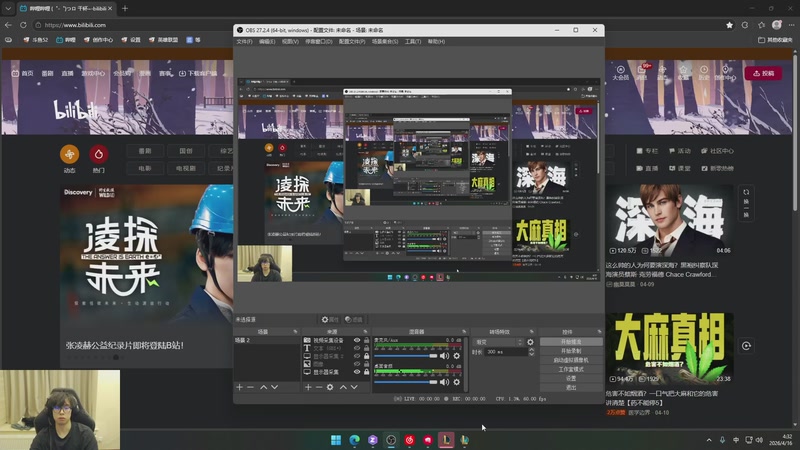The height and width of the screenshot is (450, 800).
Task: Select 场景 2 in scenes list
Action: coord(267,340)
